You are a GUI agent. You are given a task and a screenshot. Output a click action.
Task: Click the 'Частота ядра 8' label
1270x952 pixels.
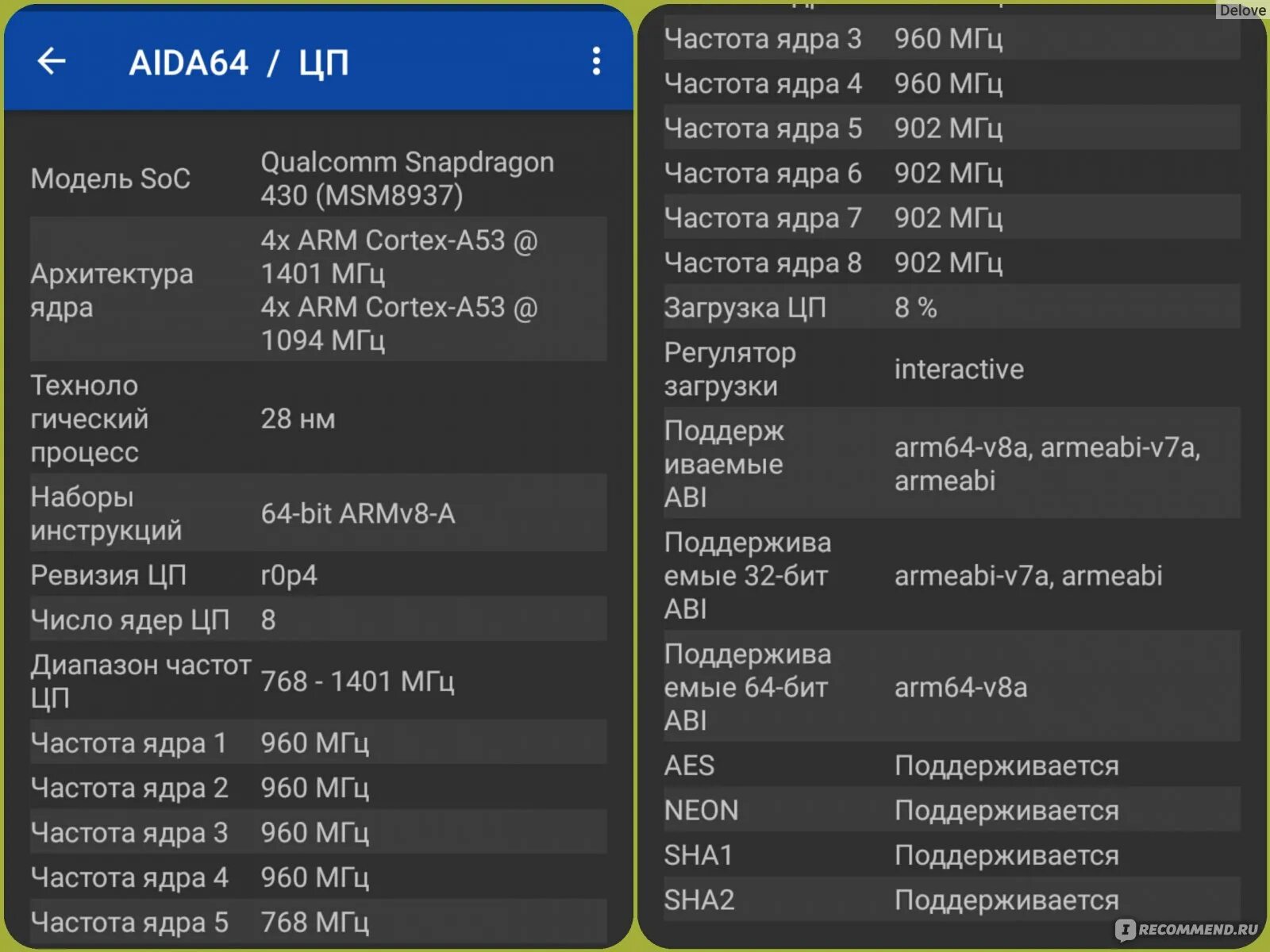point(763,263)
